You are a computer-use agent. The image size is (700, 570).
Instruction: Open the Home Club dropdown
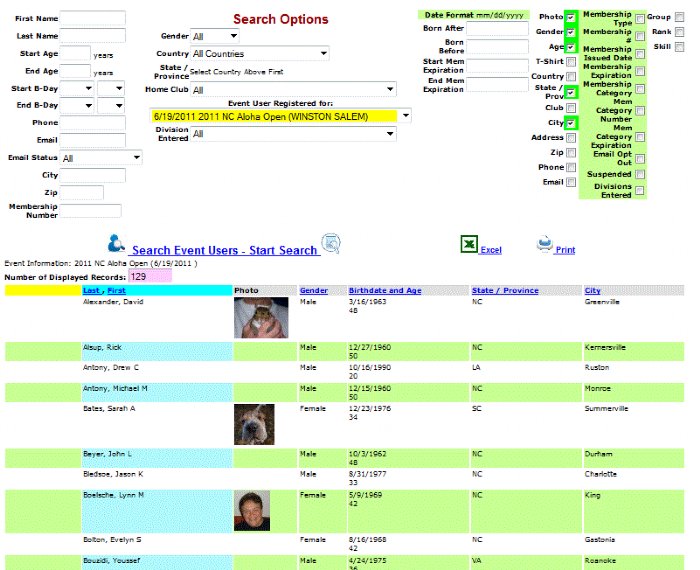pyautogui.click(x=293, y=90)
